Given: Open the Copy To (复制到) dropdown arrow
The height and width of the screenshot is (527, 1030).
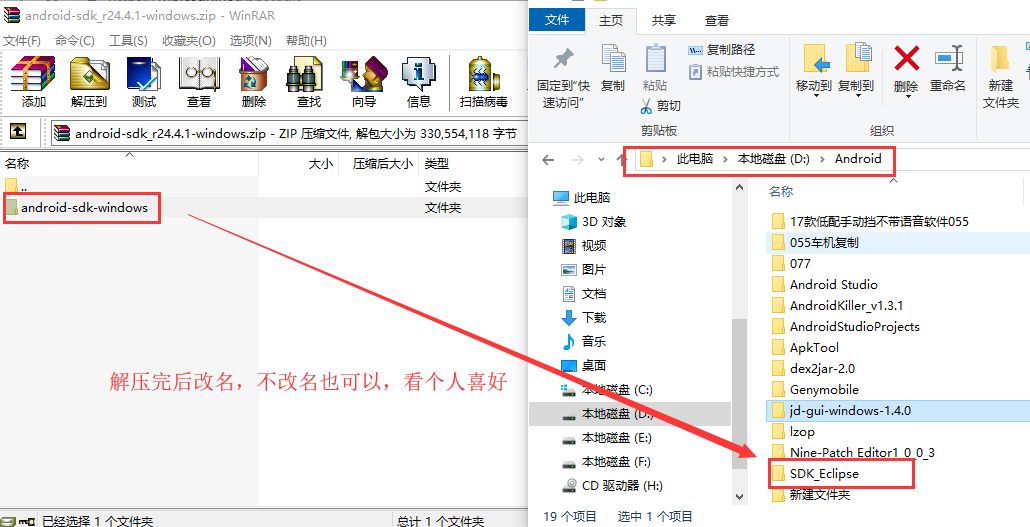Looking at the screenshot, I should coord(857,97).
